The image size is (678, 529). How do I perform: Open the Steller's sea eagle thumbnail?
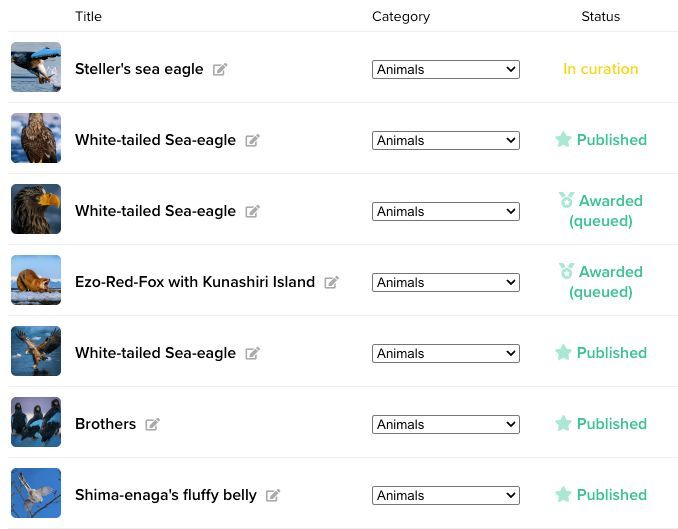coord(36,67)
